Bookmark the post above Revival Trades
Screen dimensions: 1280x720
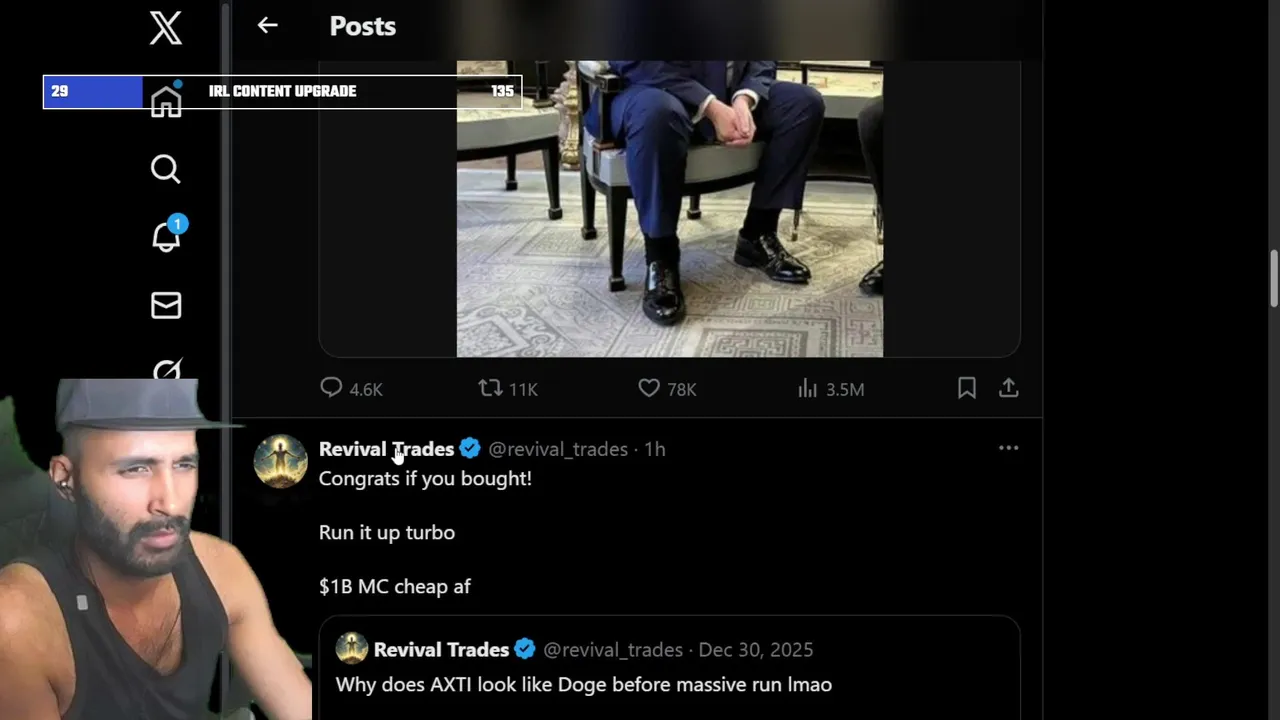click(x=966, y=388)
